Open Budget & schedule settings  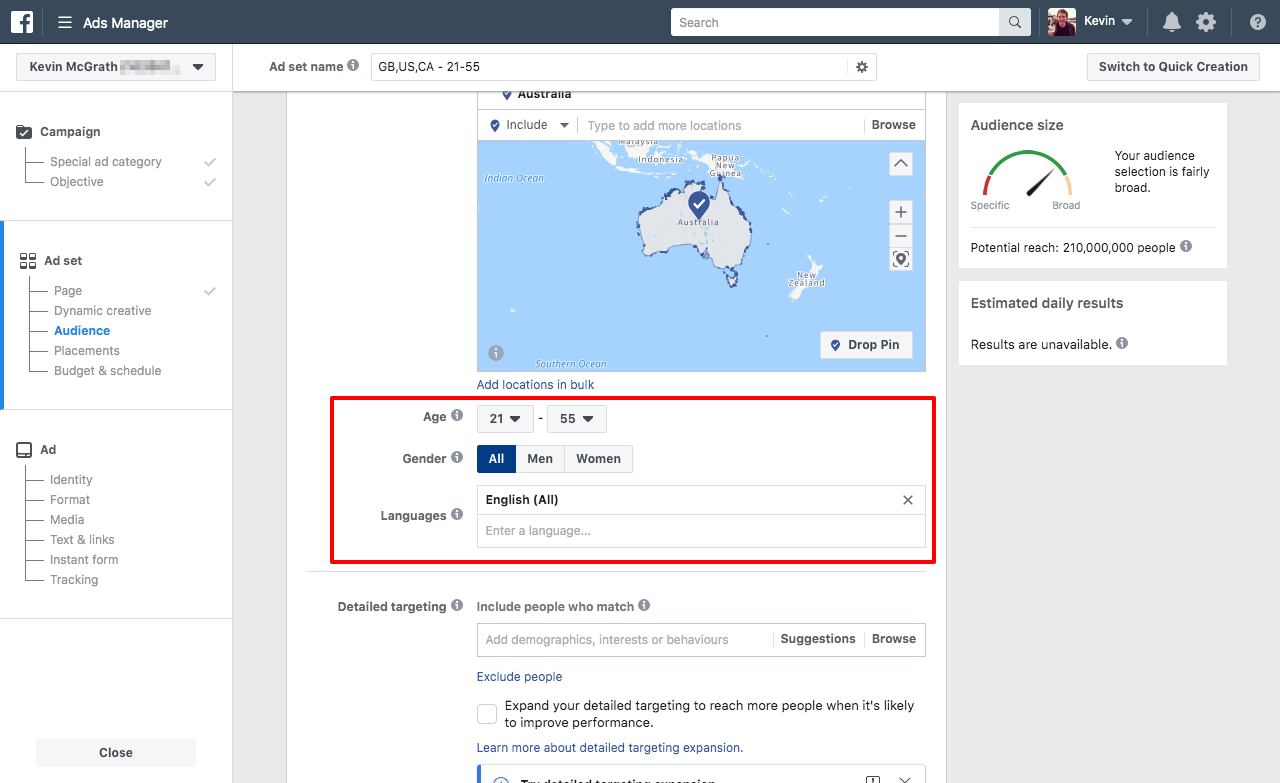(110, 370)
